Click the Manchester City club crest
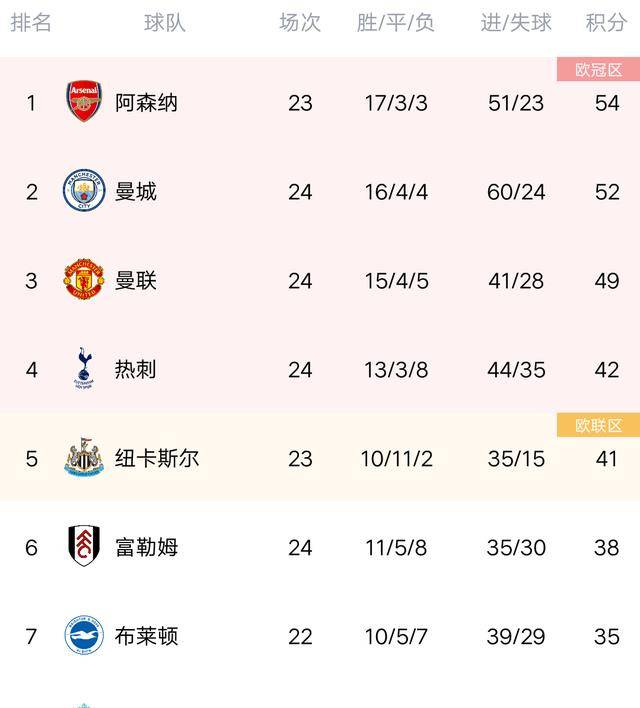This screenshot has width=640, height=708. pos(84,191)
